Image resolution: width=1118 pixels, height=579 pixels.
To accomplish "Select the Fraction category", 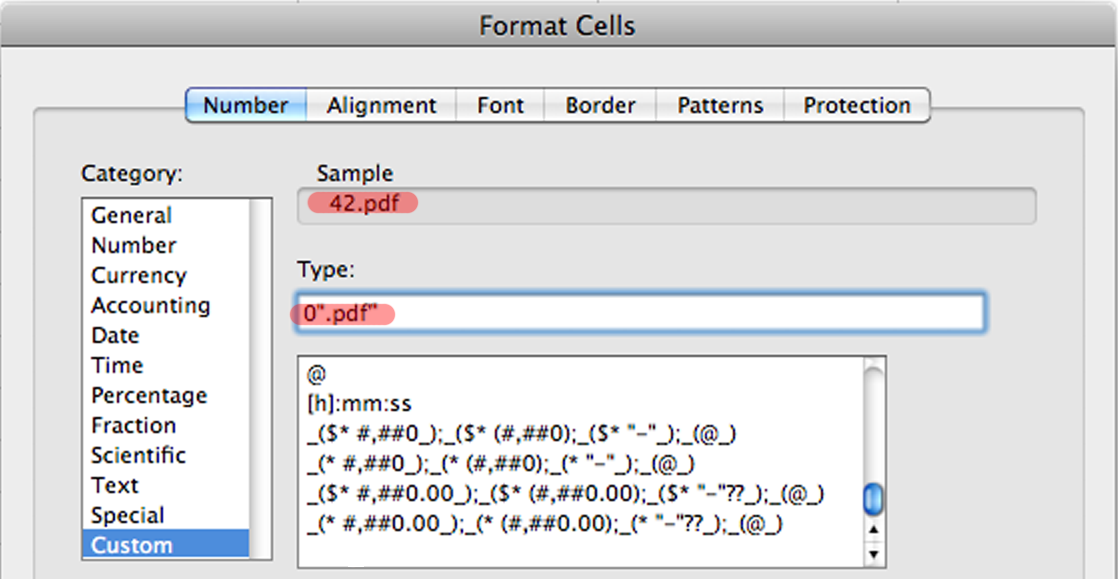I will tap(134, 425).
